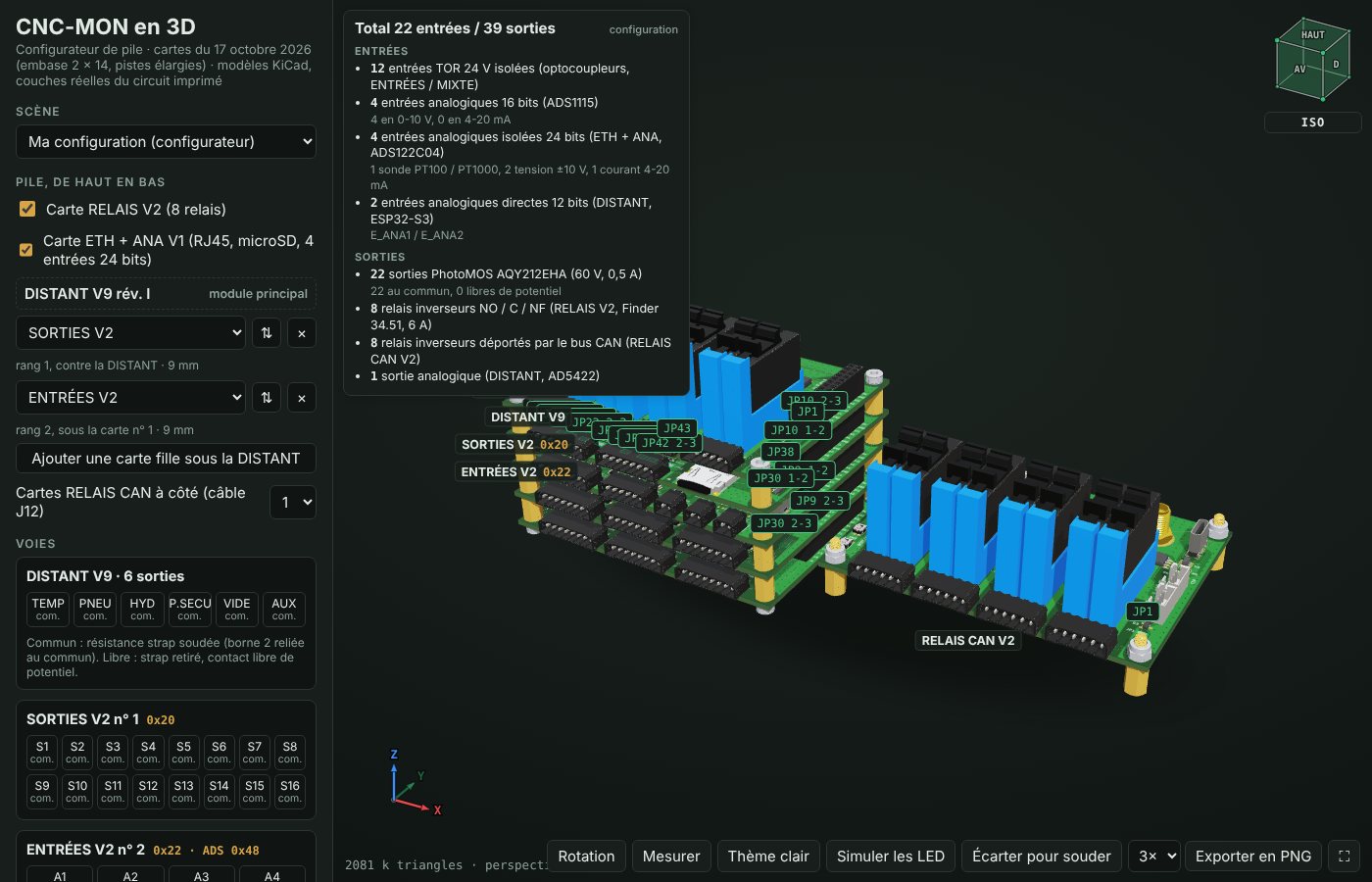Click the DISTANT V9 label in 3D view
The height and width of the screenshot is (882, 1372).
pyautogui.click(x=528, y=417)
